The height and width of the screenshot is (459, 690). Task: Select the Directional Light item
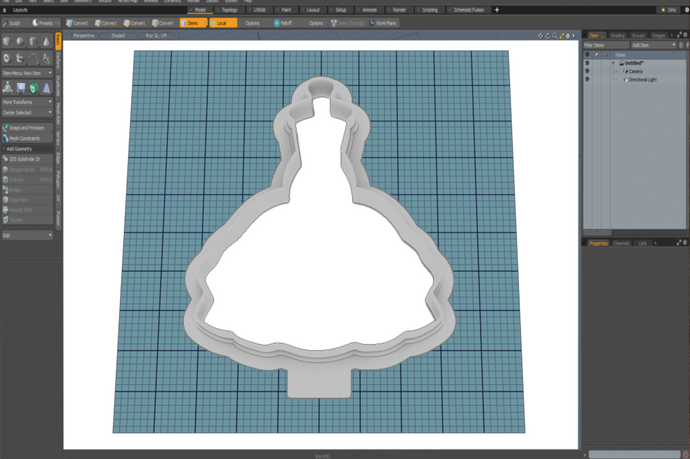642,80
